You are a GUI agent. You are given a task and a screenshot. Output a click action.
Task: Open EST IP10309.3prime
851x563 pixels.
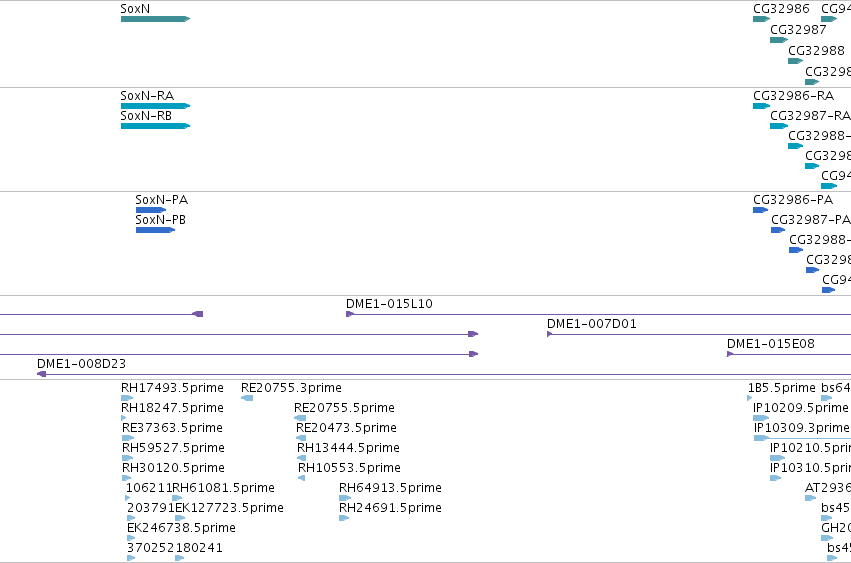point(802,438)
